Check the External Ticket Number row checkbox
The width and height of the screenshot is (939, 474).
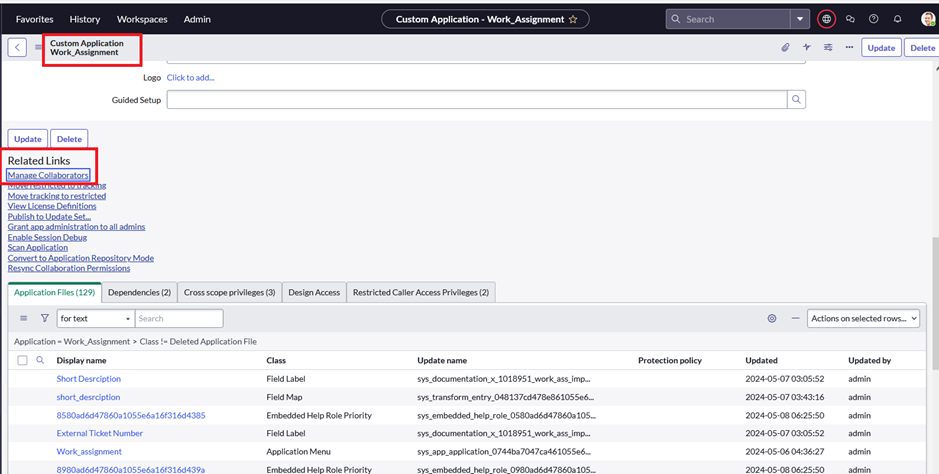point(22,433)
